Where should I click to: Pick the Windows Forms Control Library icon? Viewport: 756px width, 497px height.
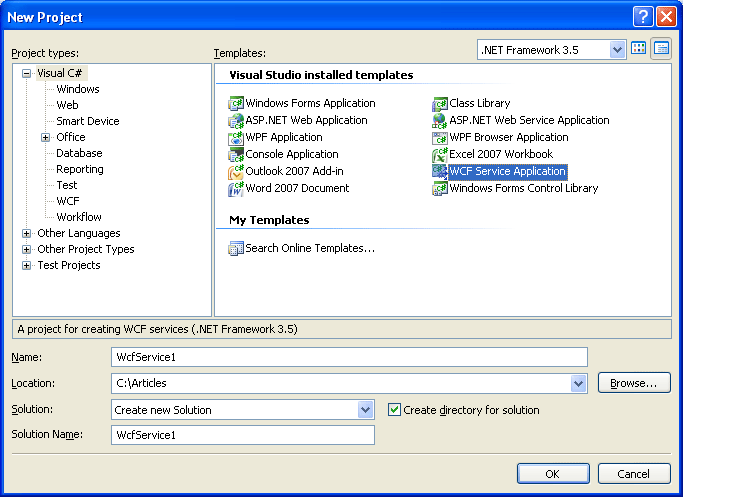click(440, 188)
